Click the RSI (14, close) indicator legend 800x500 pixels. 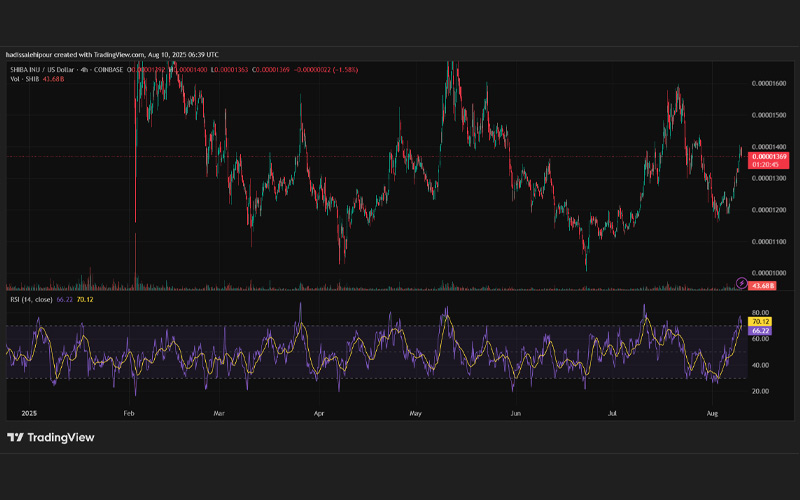pos(31,299)
